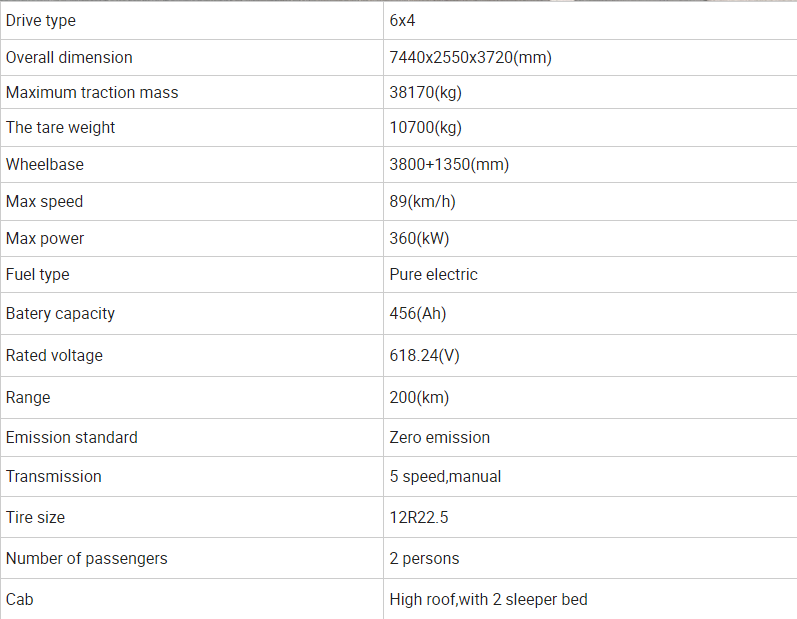Select the 360(kW) max power value
Image resolution: width=797 pixels, height=619 pixels.
pyautogui.click(x=419, y=238)
